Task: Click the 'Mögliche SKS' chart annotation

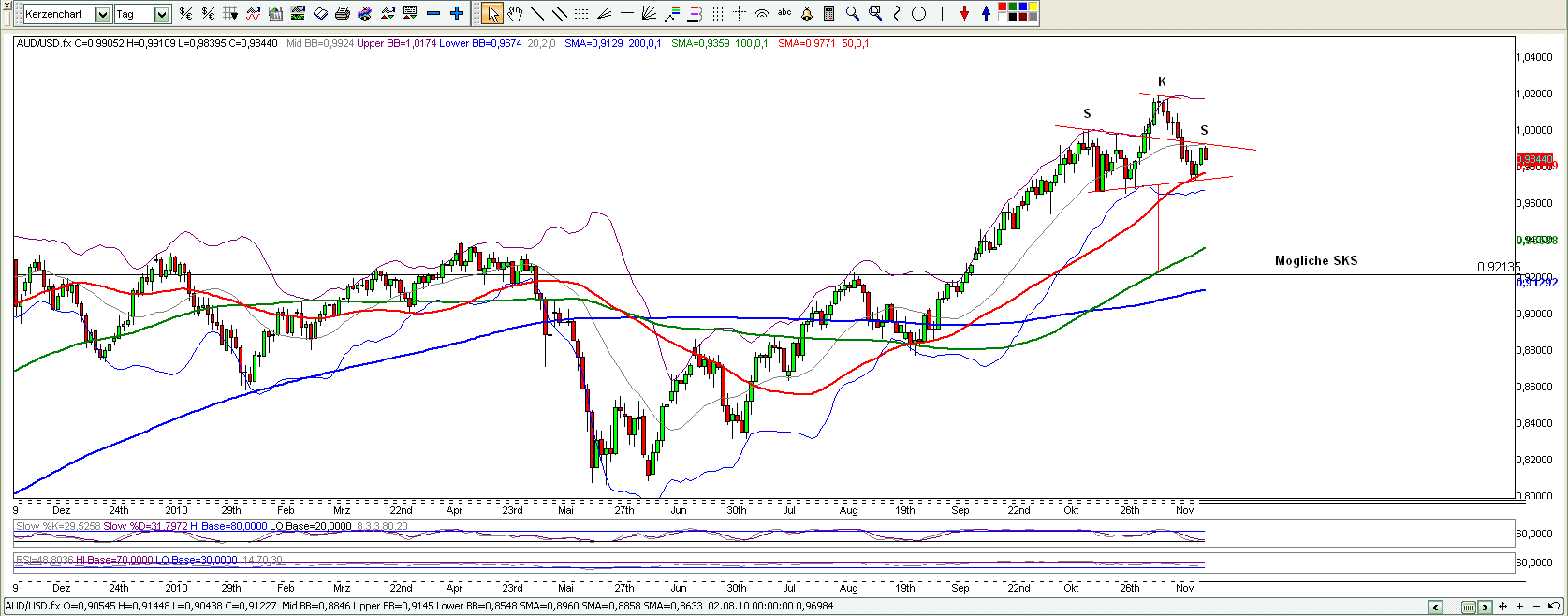Action: point(1316,260)
